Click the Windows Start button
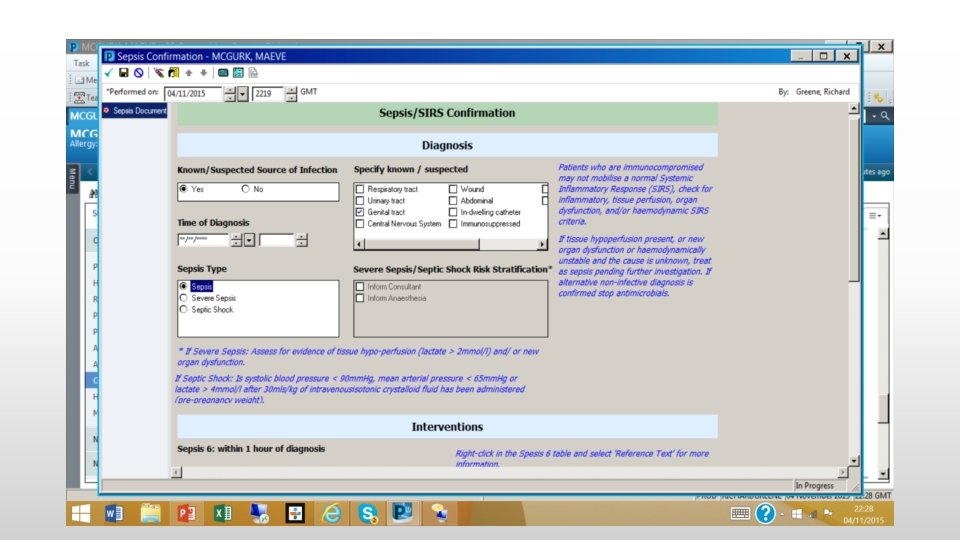 81,513
